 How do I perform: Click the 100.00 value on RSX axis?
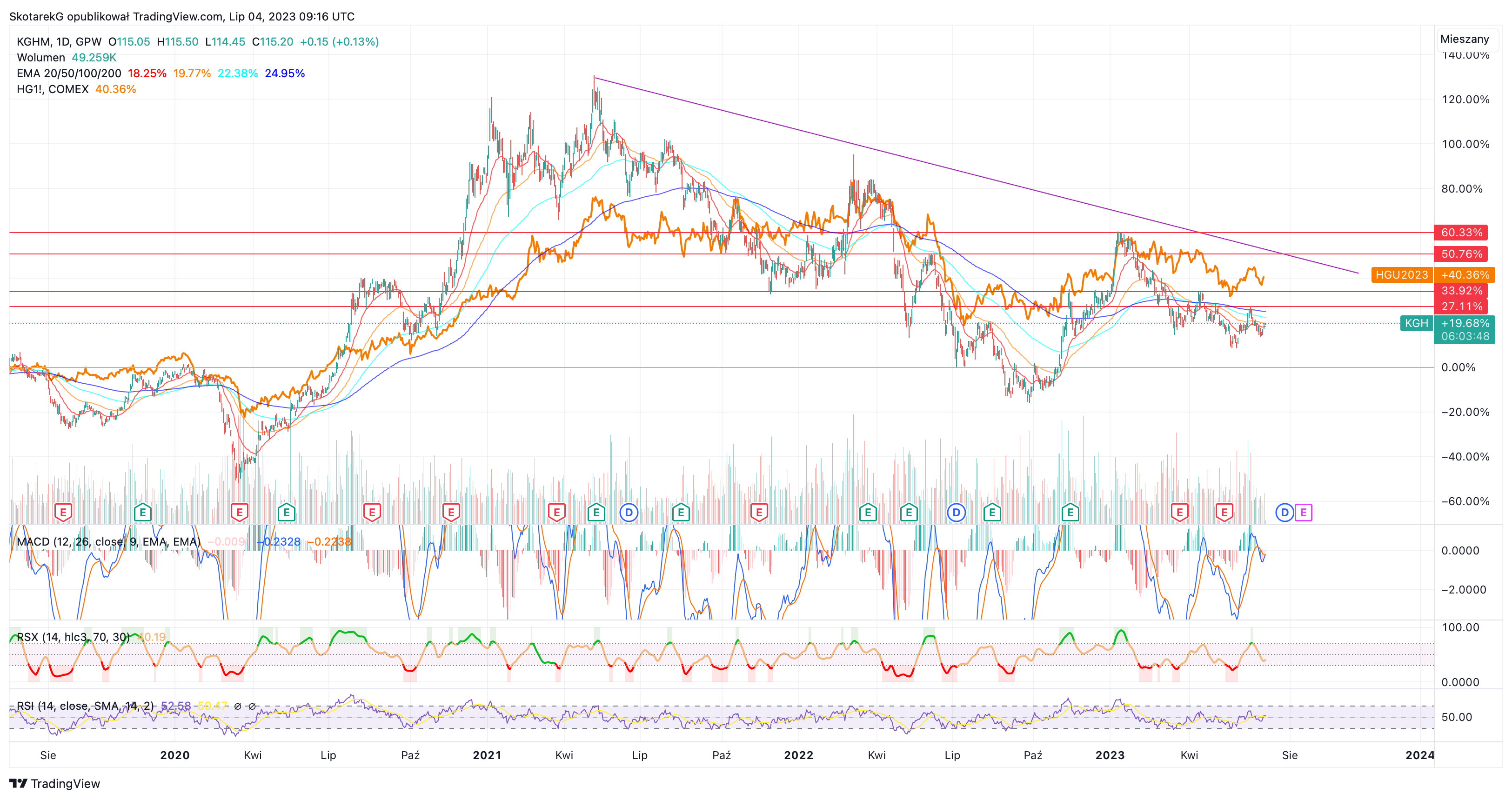coord(1460,627)
